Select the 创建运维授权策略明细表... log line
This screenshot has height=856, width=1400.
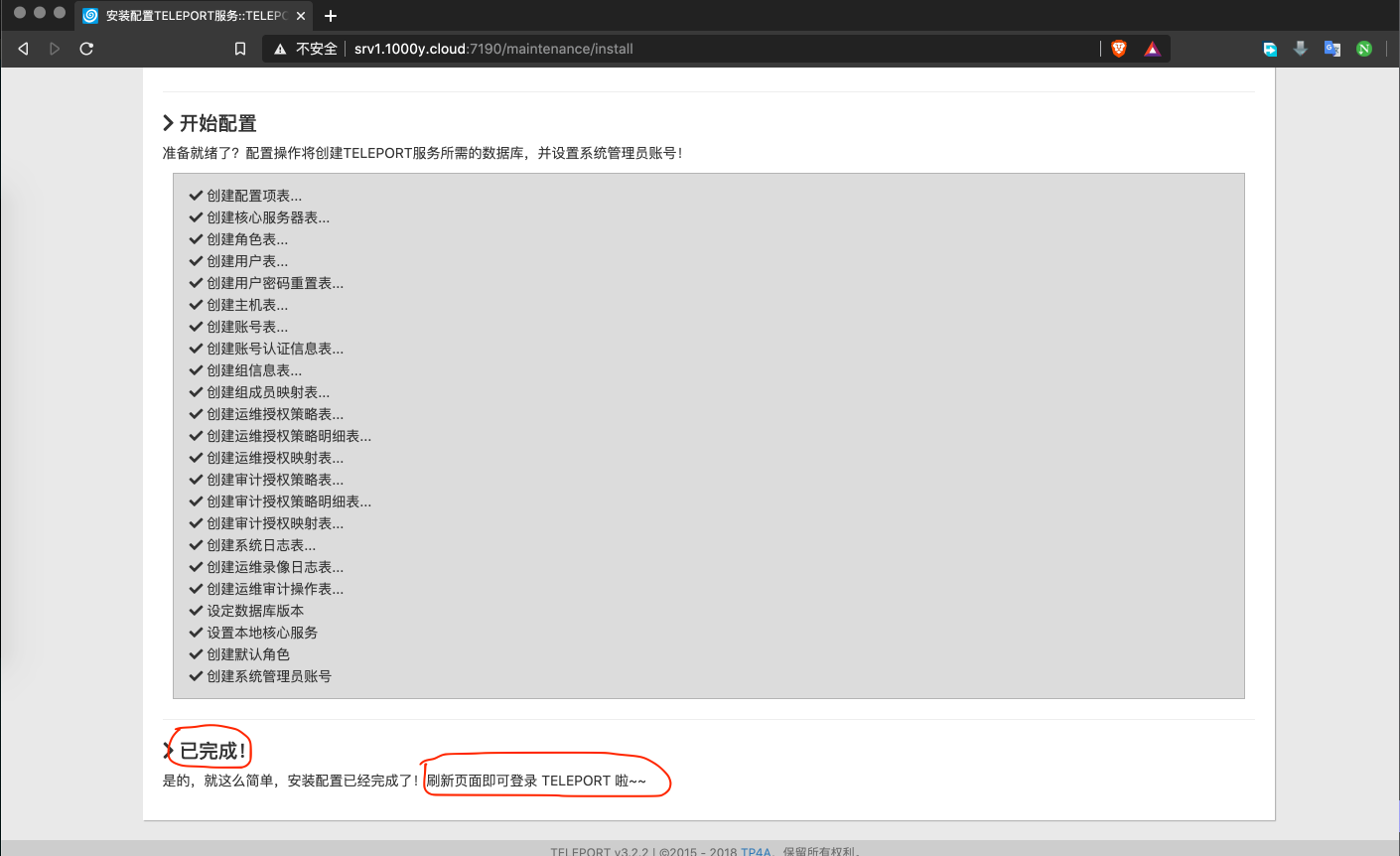tap(280, 436)
